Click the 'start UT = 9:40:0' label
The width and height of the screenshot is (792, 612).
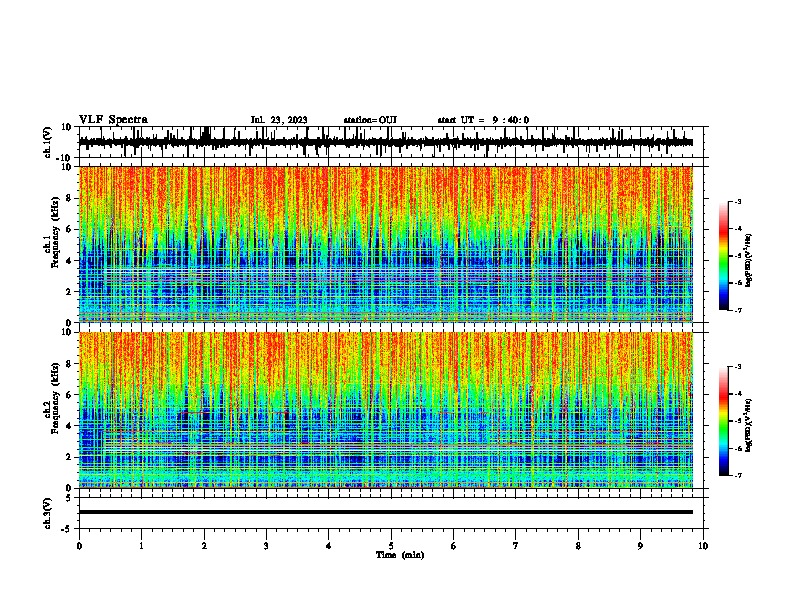(x=483, y=120)
